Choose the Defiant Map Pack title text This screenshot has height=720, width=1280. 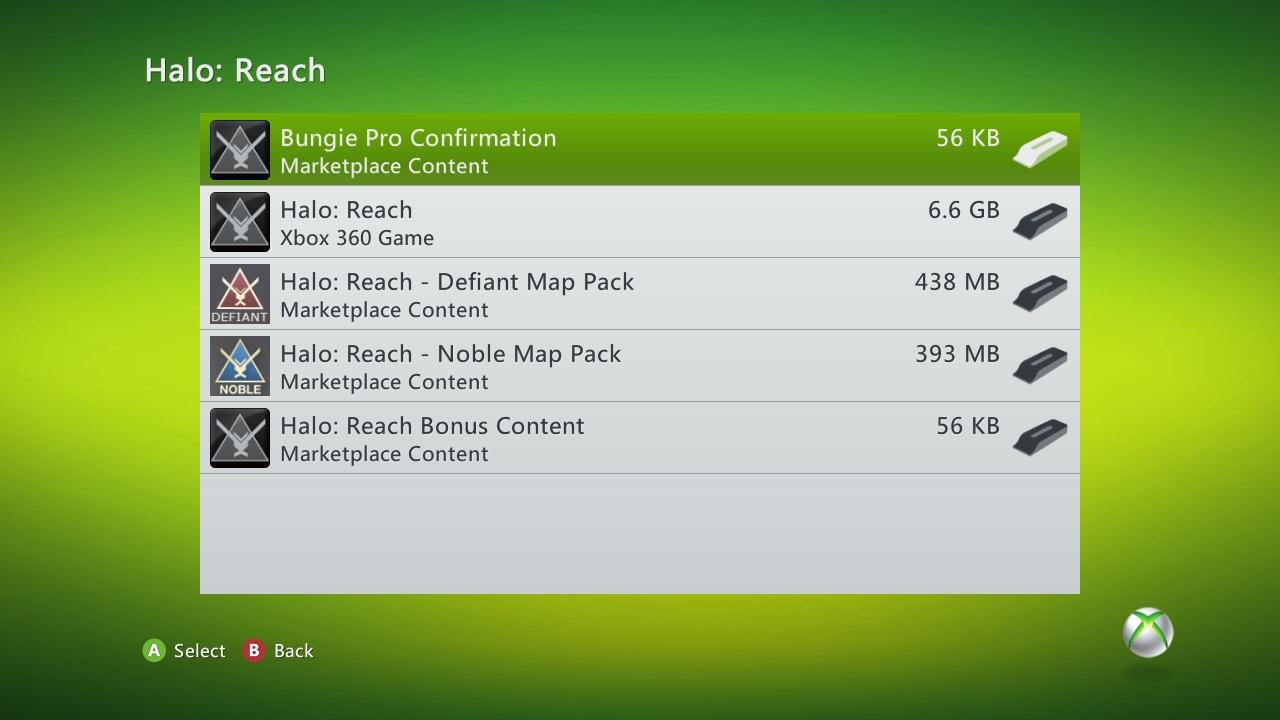(457, 283)
